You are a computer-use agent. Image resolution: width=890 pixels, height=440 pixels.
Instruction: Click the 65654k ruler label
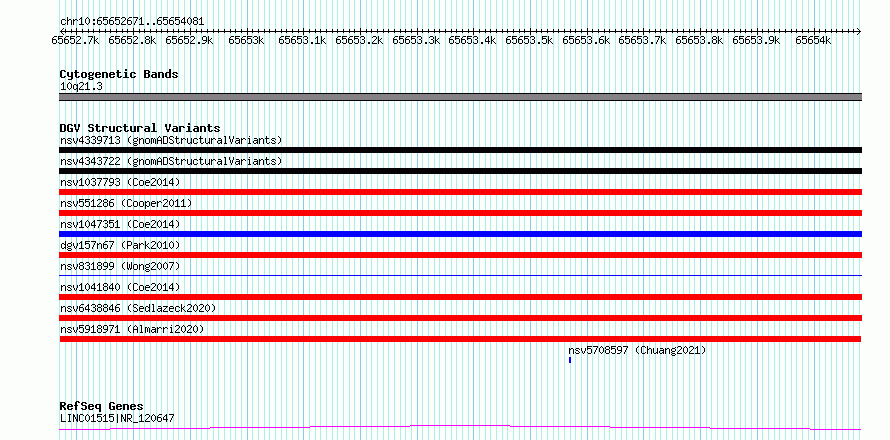pyautogui.click(x=813, y=40)
